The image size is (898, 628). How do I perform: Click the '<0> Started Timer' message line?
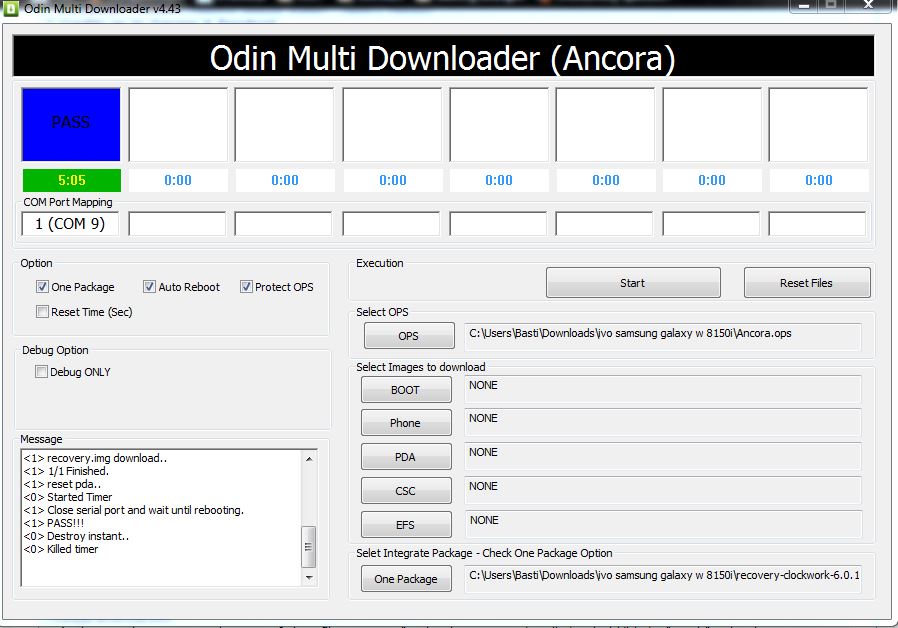pos(68,497)
